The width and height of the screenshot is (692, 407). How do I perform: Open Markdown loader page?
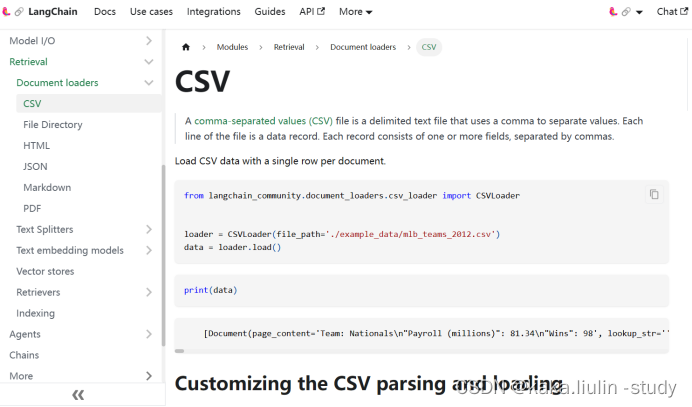[x=47, y=188]
